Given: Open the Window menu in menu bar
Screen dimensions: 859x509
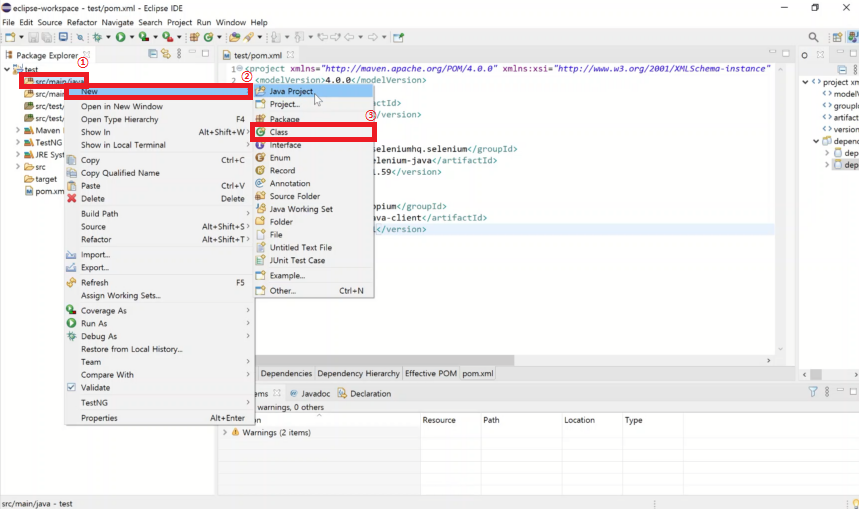Looking at the screenshot, I should click(231, 22).
